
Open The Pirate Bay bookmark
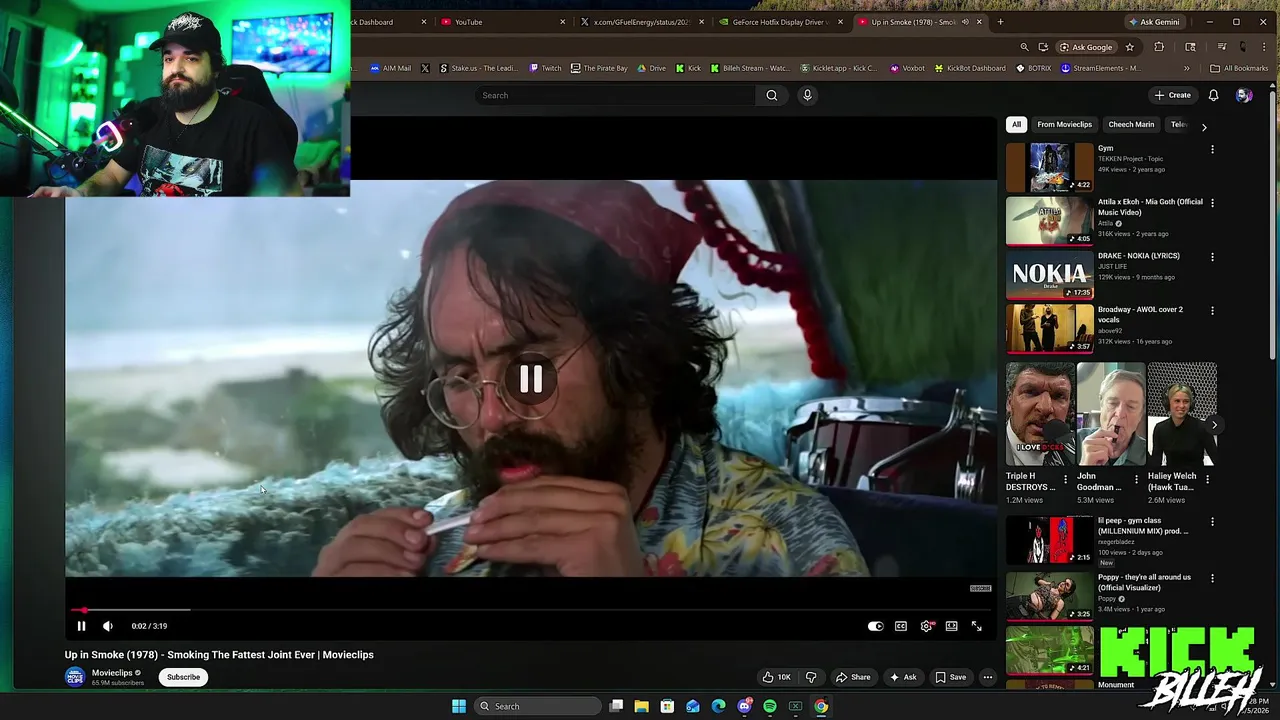[599, 68]
